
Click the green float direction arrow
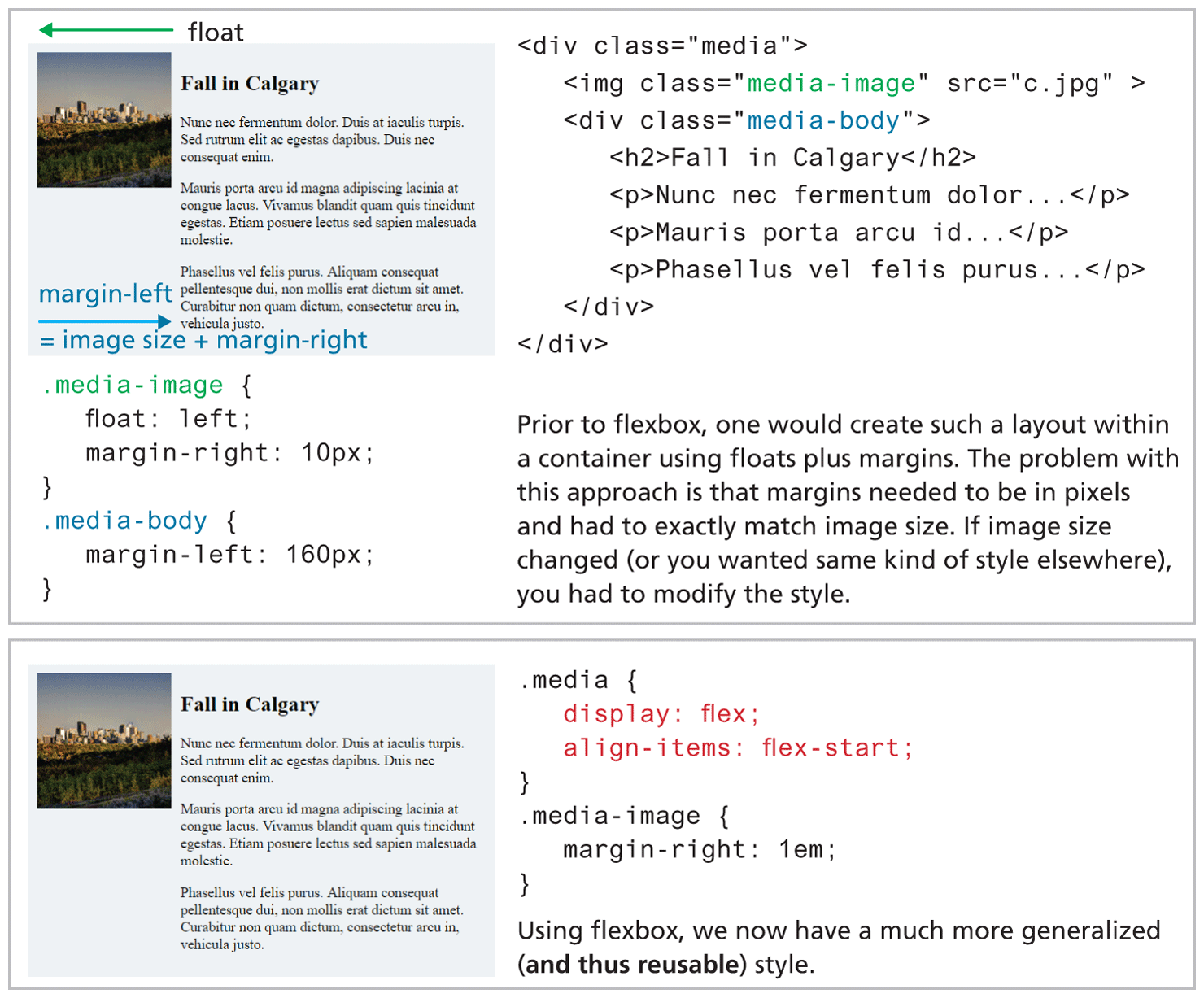(106, 30)
